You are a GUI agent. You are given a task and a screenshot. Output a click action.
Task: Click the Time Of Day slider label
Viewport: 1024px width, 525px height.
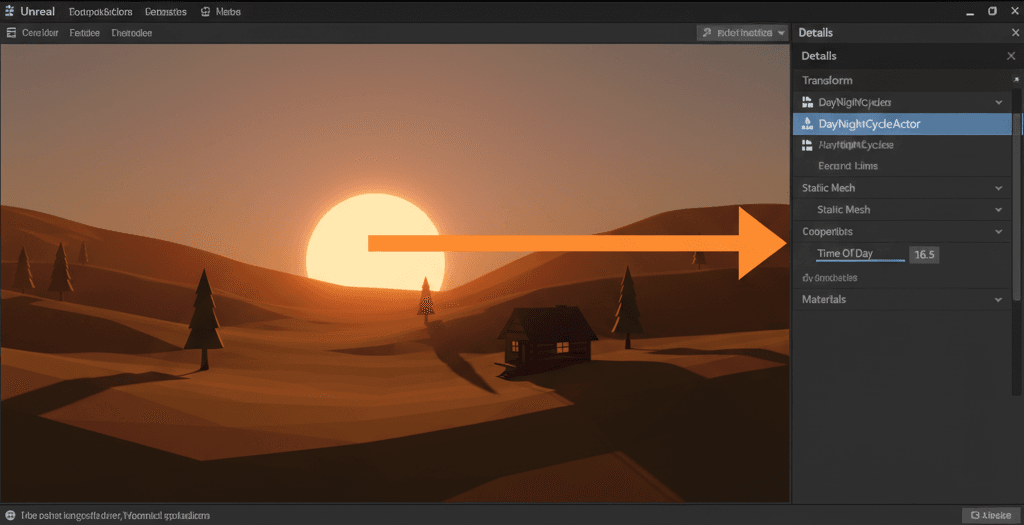pos(845,254)
